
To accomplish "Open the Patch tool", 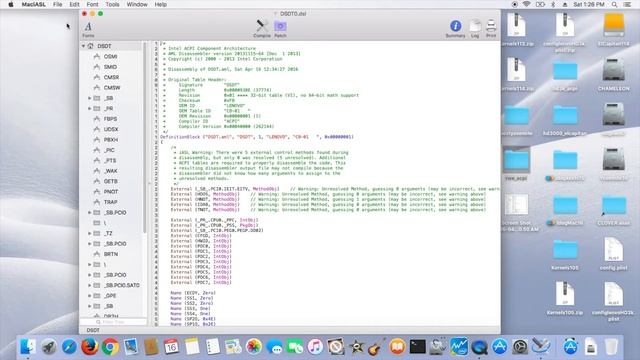I will [280, 29].
